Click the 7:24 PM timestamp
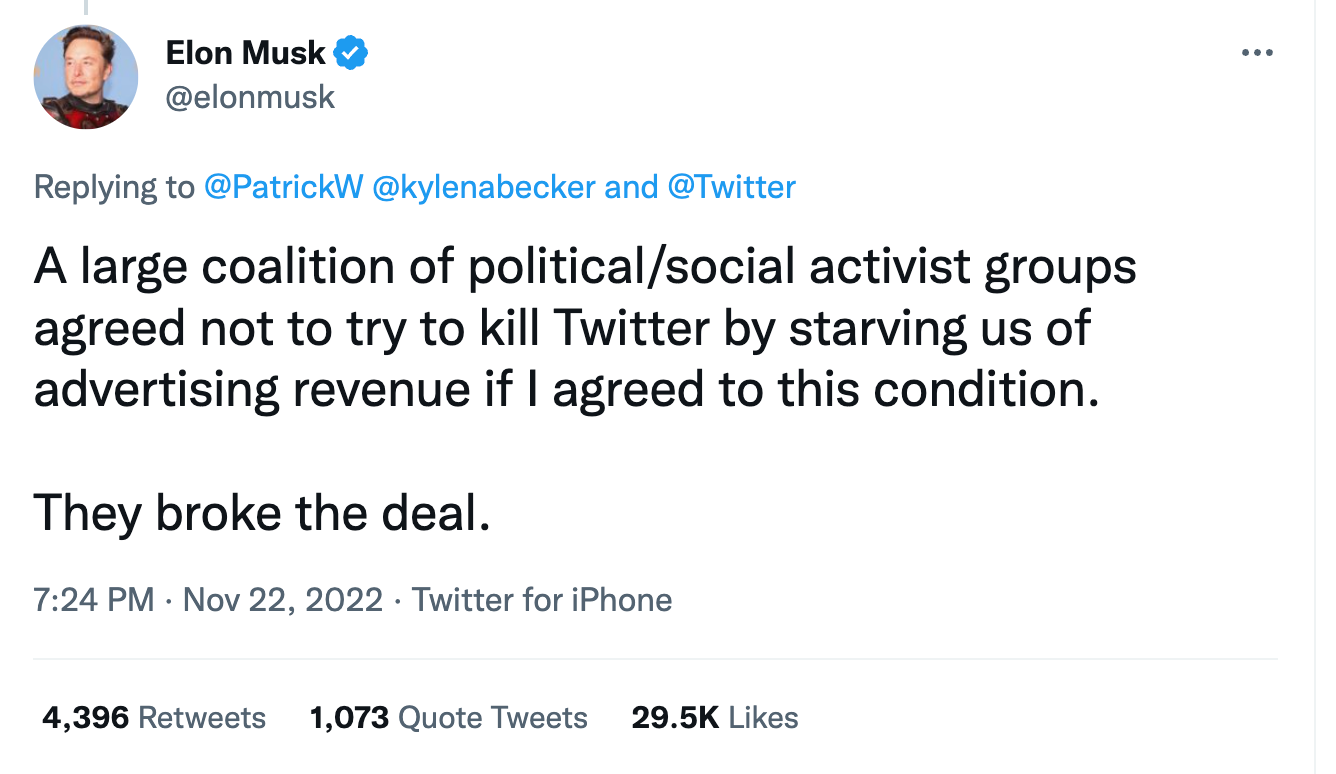The width and height of the screenshot is (1336, 774). click(93, 600)
